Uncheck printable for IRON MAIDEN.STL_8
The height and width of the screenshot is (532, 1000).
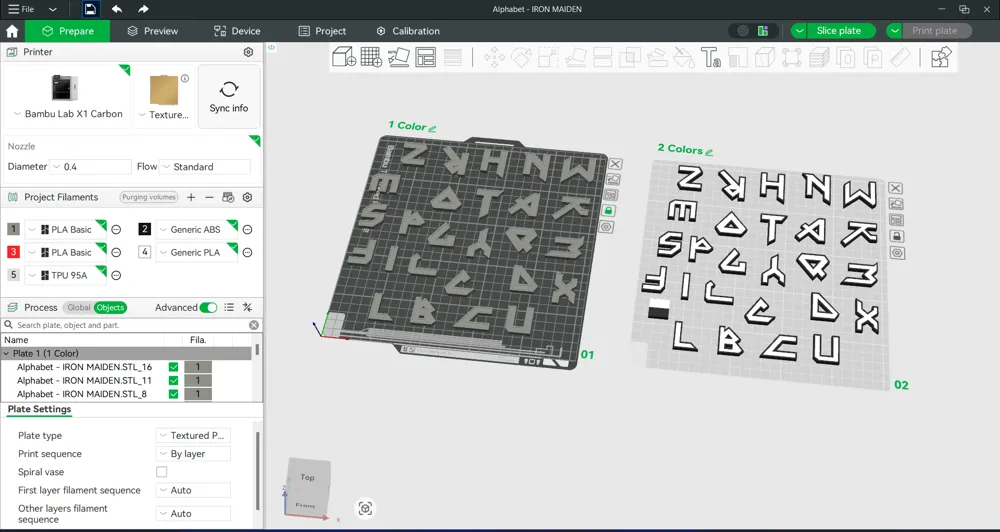[x=173, y=394]
